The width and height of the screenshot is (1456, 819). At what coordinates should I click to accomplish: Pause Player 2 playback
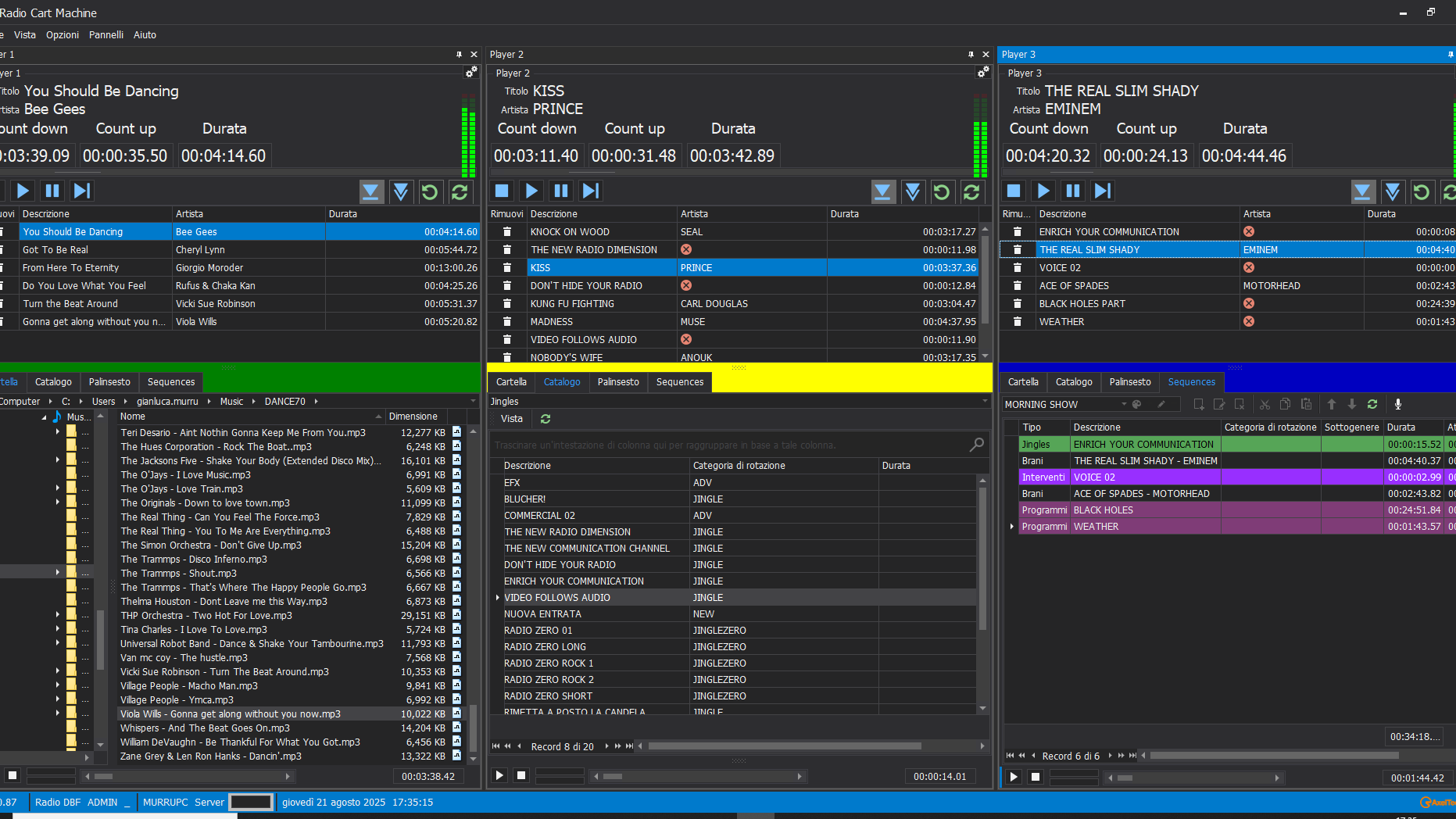(561, 191)
